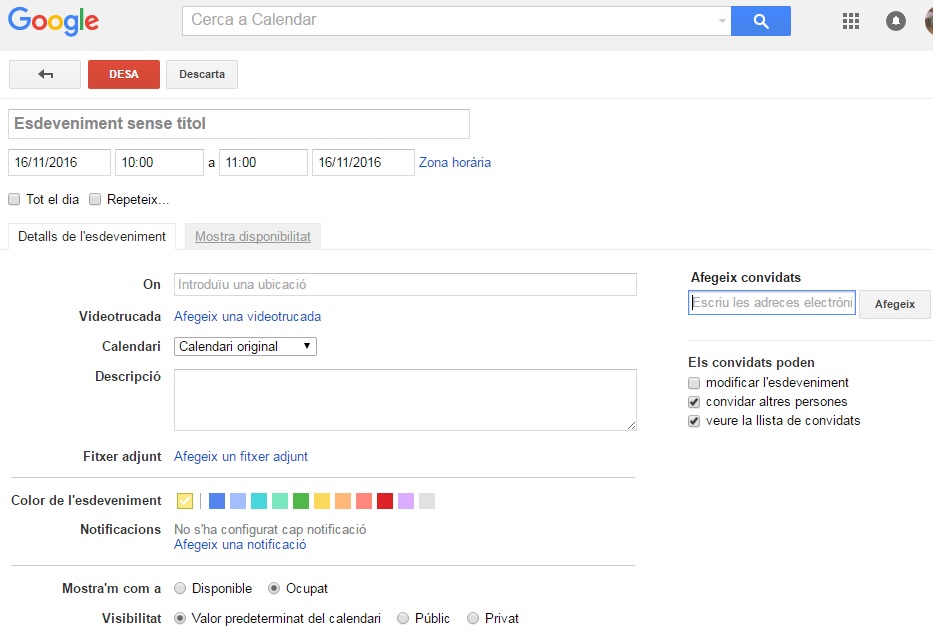Open the Google apps grid
Screen dimensions: 933x631
click(851, 21)
